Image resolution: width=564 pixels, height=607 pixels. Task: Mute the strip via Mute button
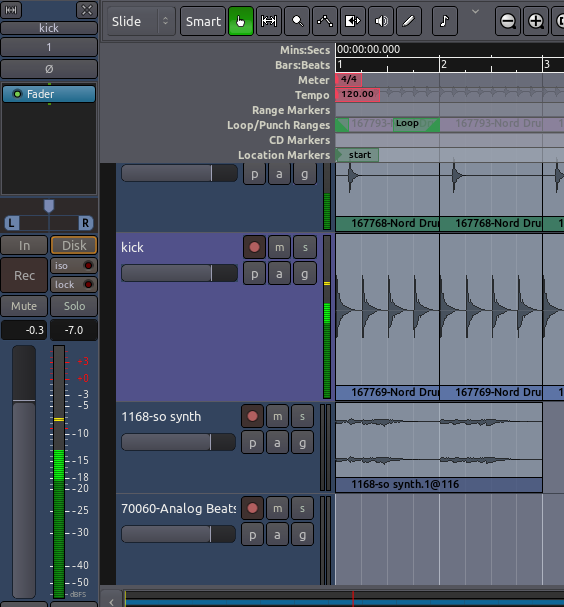click(x=24, y=306)
